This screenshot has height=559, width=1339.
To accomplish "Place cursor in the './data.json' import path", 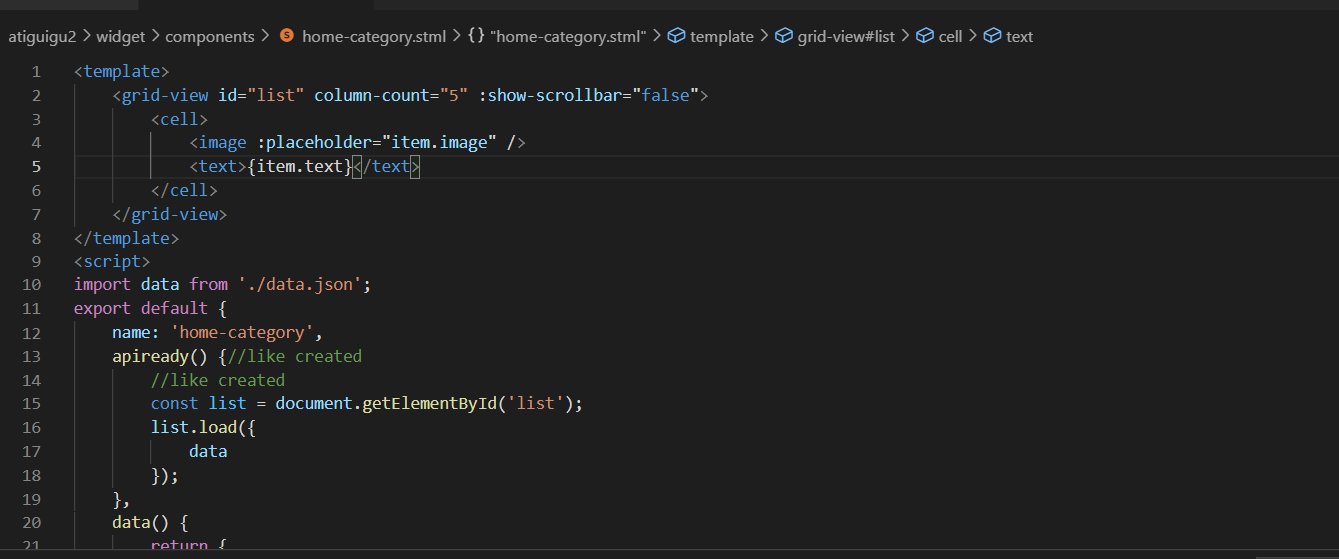I will 300,284.
